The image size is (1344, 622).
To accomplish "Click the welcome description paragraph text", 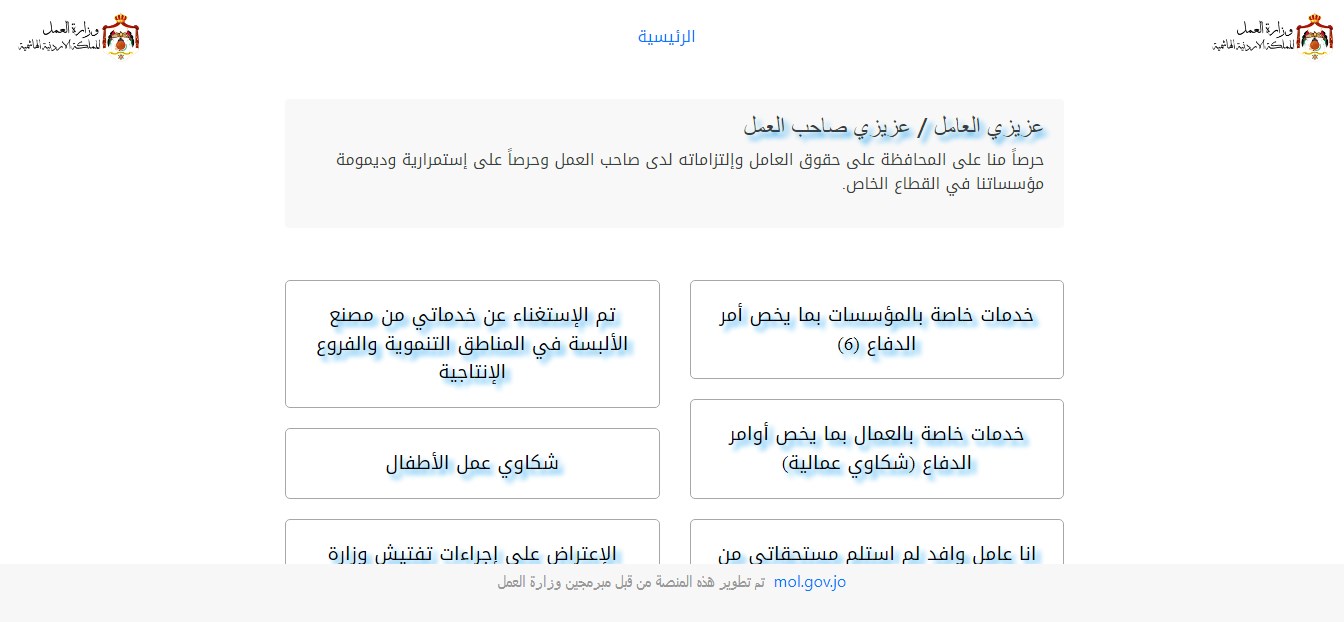I will point(688,172).
